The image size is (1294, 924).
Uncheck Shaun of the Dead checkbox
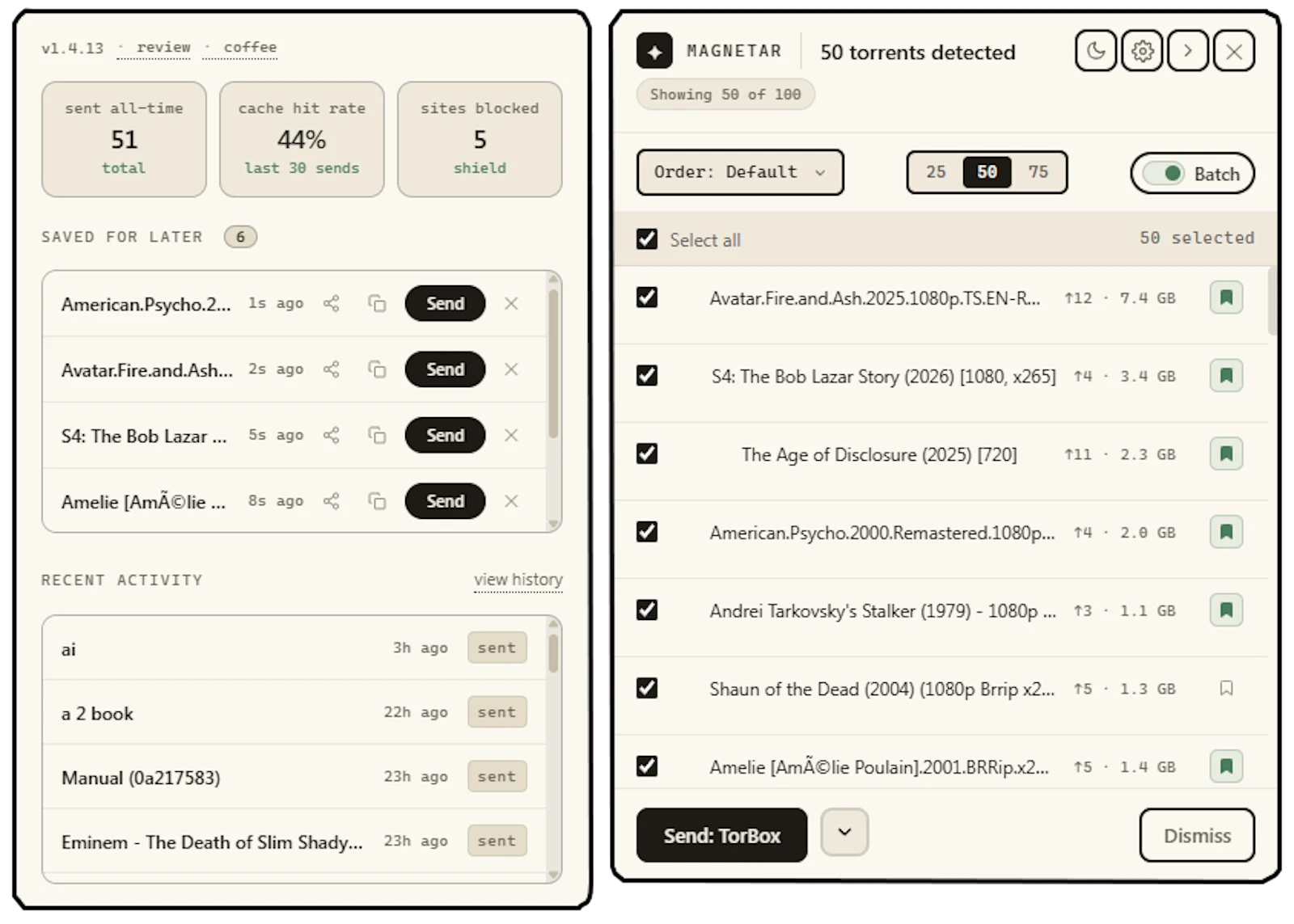(647, 688)
